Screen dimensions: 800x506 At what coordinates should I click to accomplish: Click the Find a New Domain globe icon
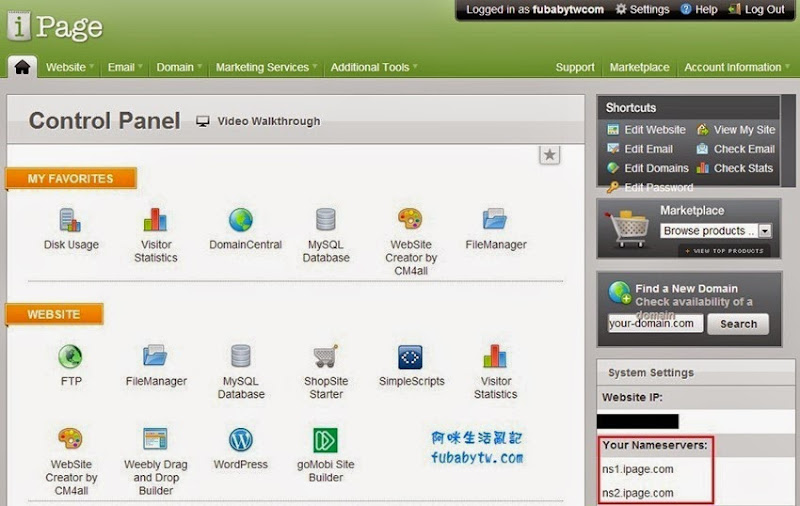click(x=619, y=293)
